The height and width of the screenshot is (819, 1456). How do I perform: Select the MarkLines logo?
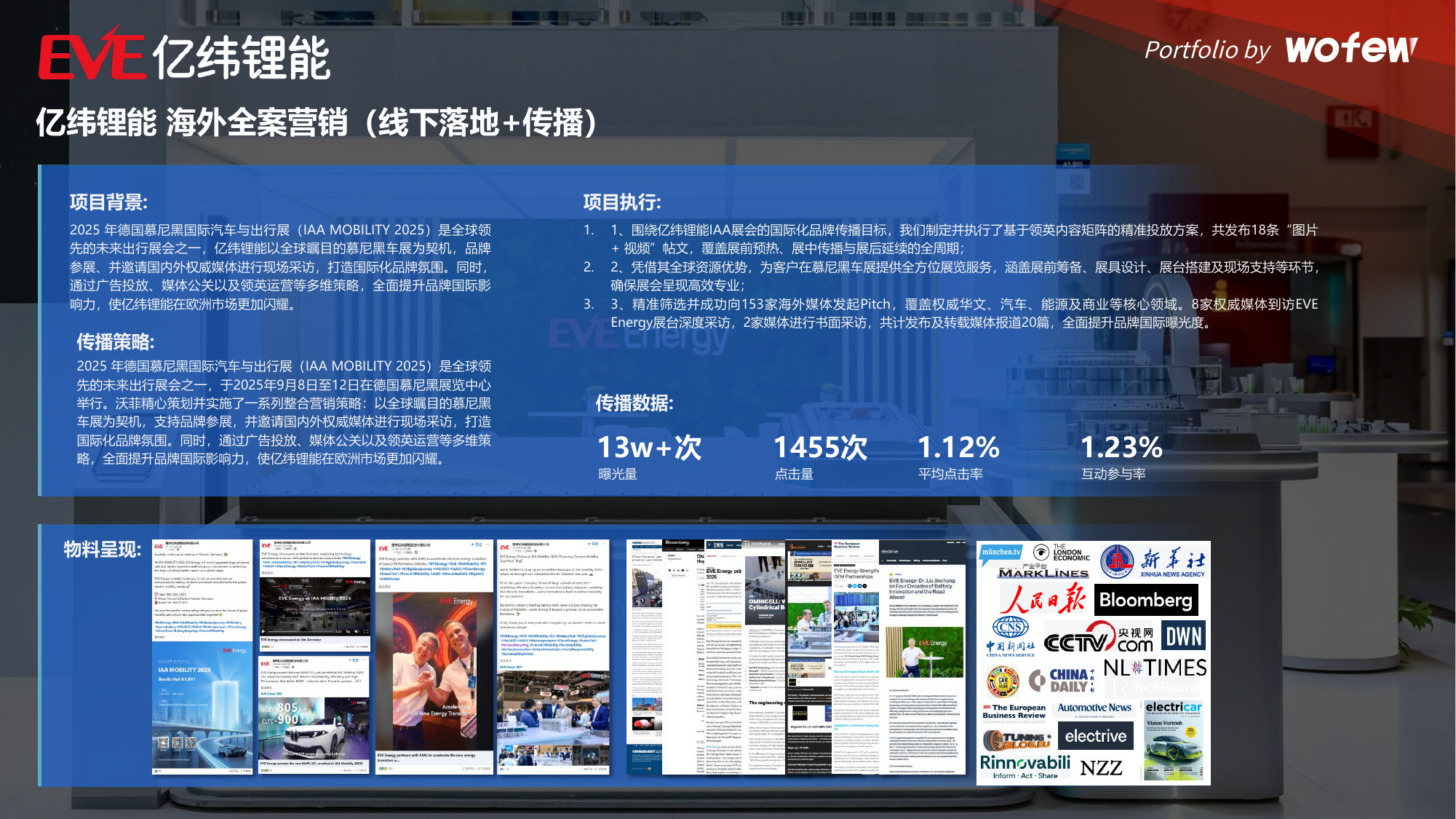point(1044,571)
